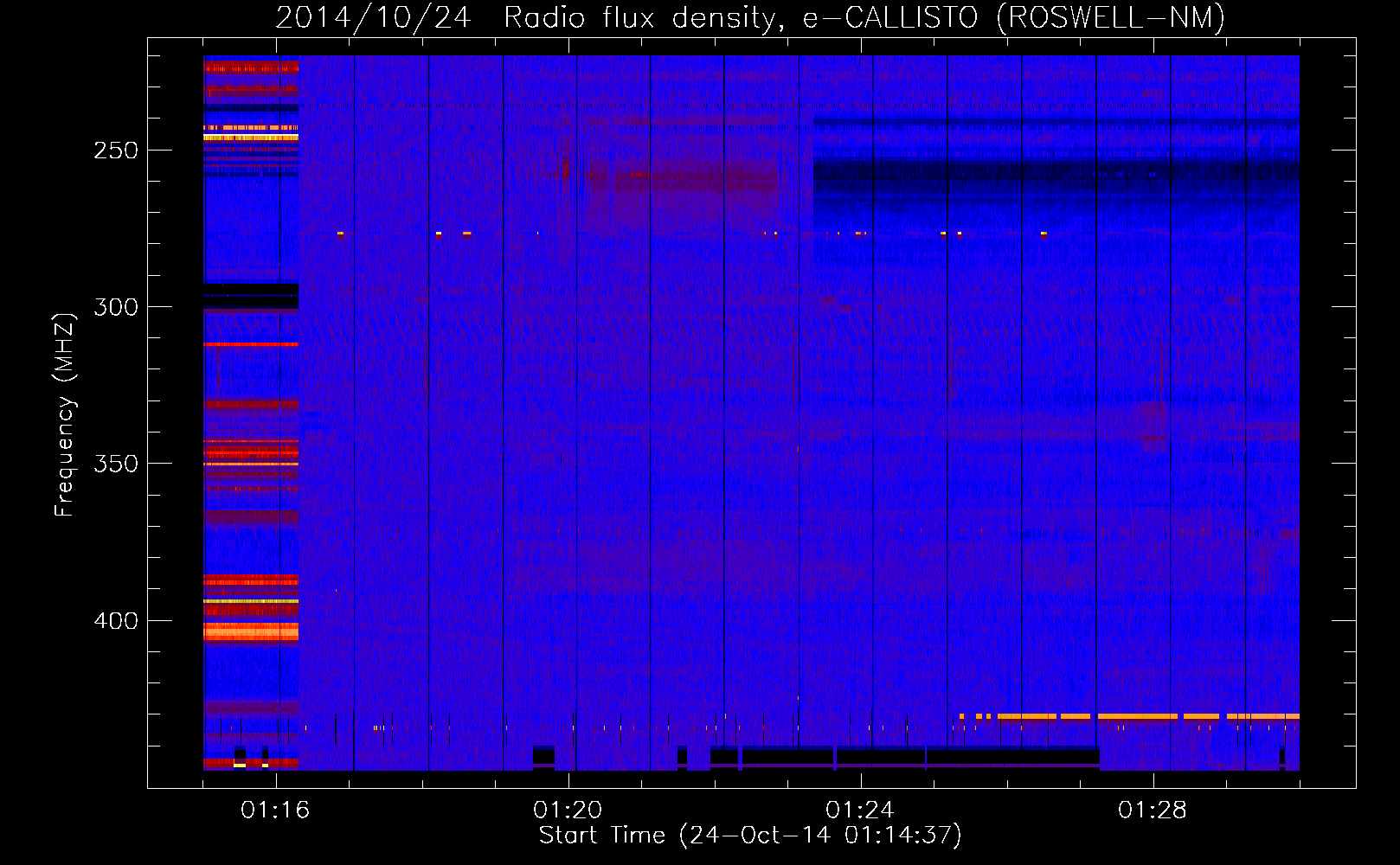Click the 400 frequency tick label

tap(116, 621)
